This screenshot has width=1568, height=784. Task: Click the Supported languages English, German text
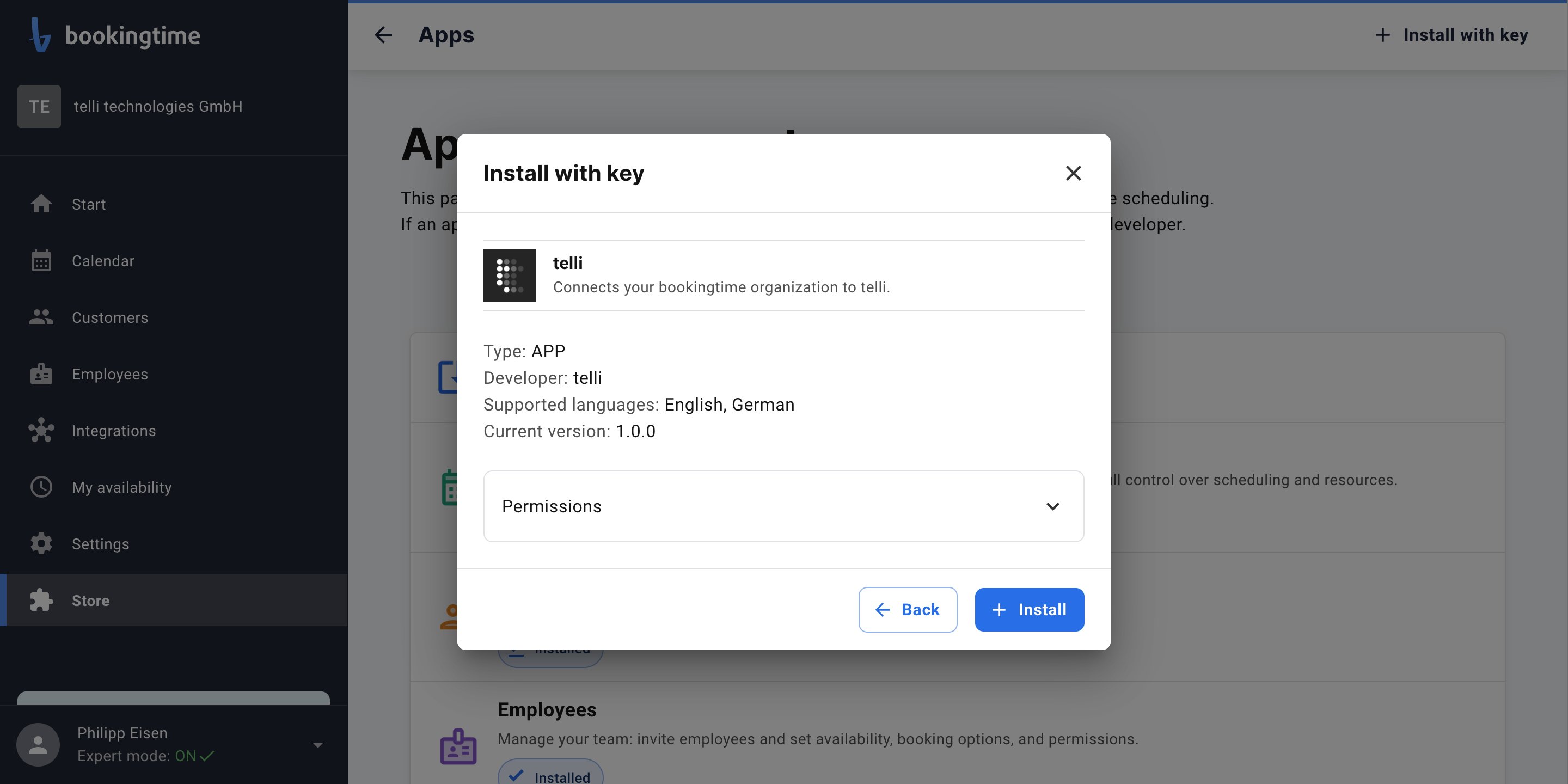coord(639,405)
